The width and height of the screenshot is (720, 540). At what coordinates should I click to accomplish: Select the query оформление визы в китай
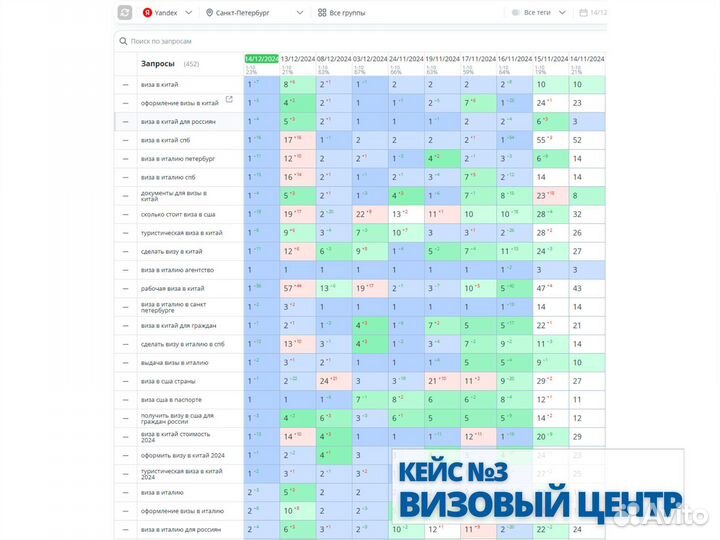tap(180, 103)
